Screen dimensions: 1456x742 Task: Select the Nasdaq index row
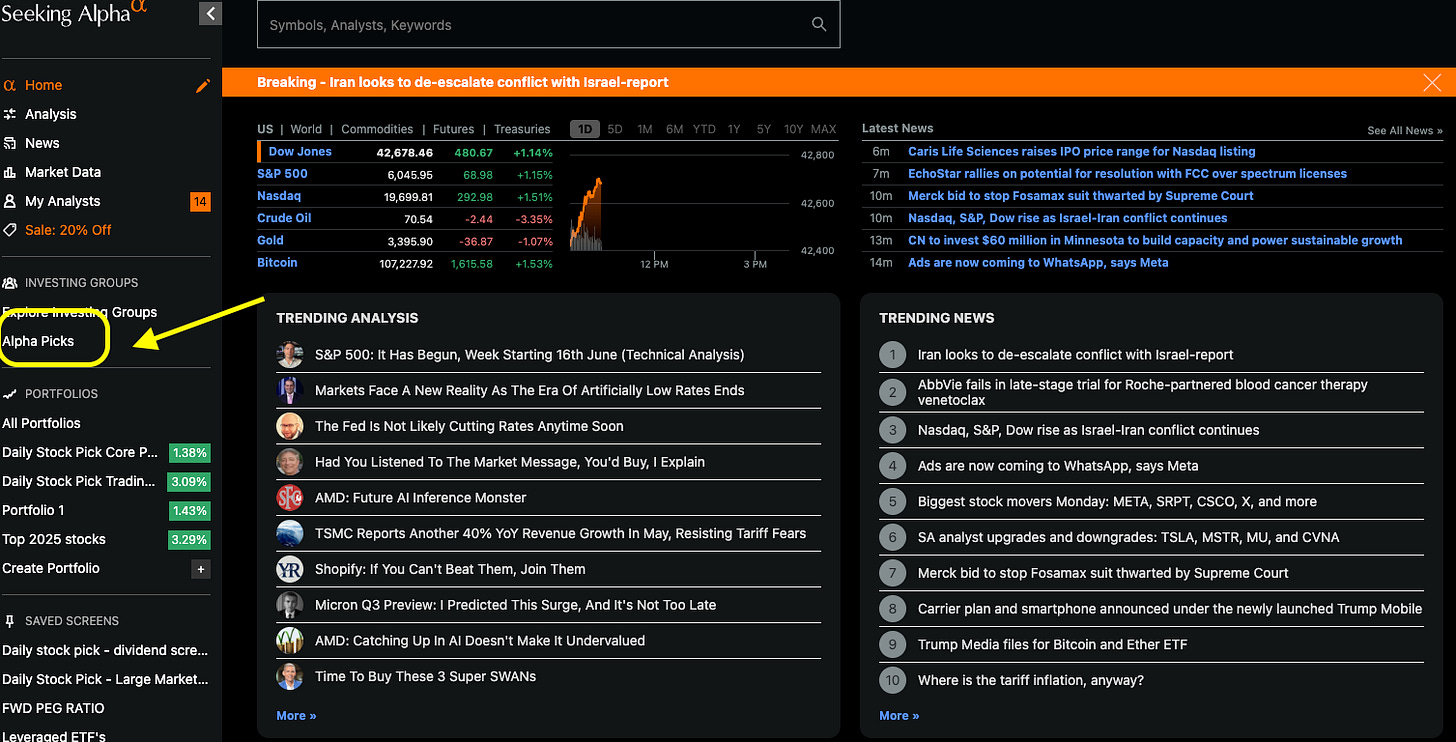[405, 196]
